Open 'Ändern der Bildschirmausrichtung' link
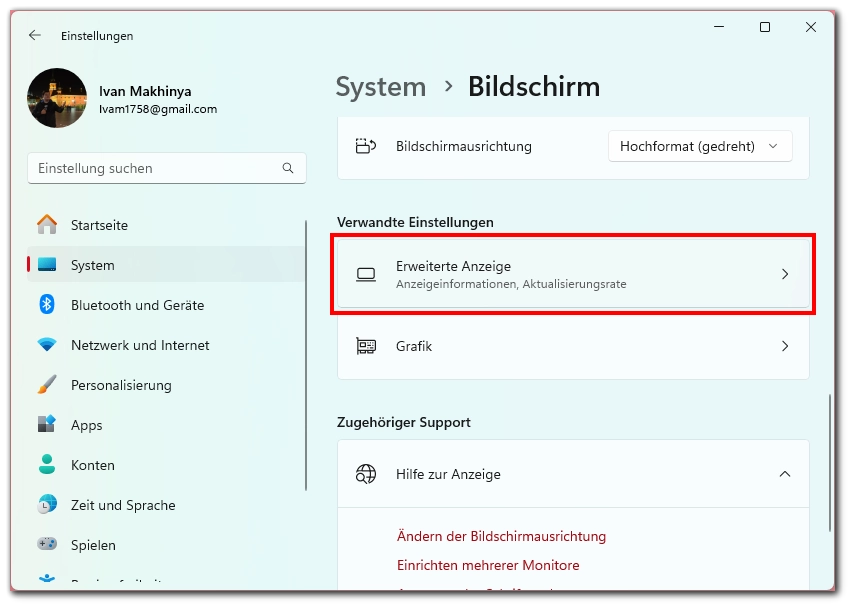 click(501, 537)
